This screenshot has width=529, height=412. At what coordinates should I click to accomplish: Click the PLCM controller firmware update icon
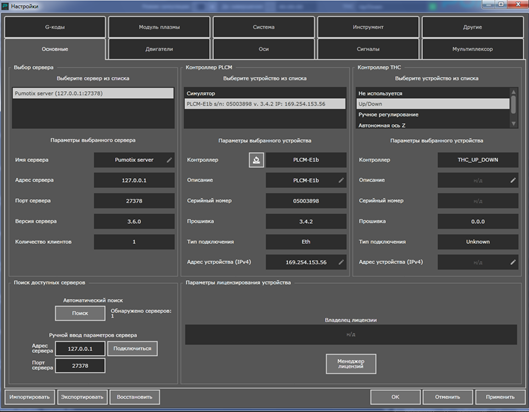pos(256,160)
